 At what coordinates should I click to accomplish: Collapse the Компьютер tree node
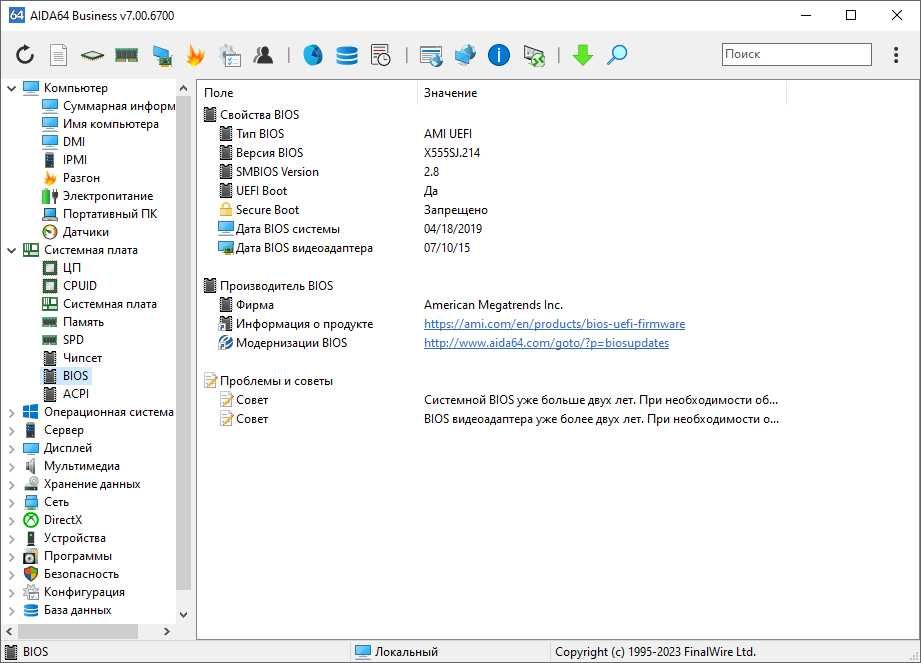coord(11,88)
